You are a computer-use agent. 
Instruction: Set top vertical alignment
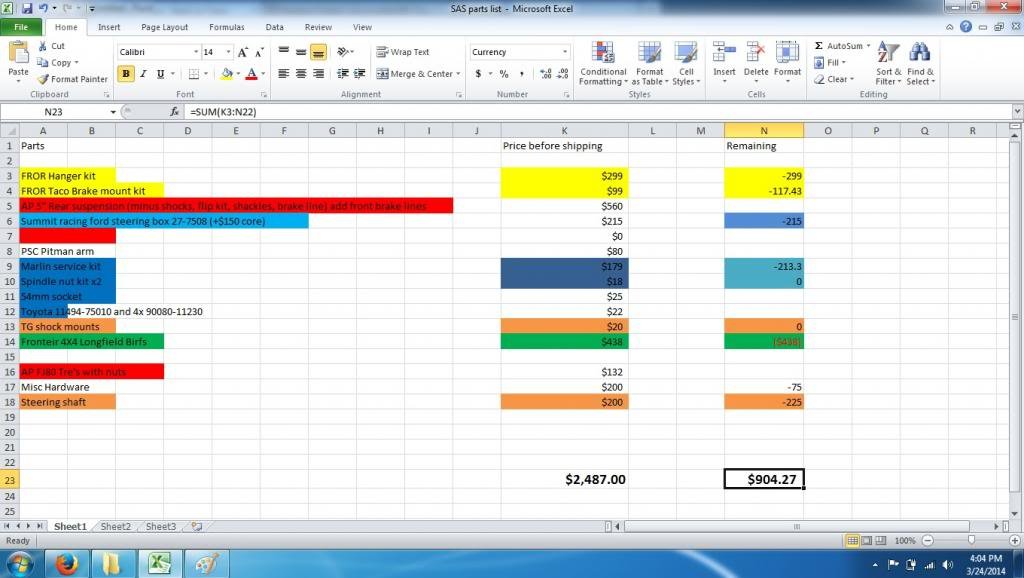(x=283, y=52)
